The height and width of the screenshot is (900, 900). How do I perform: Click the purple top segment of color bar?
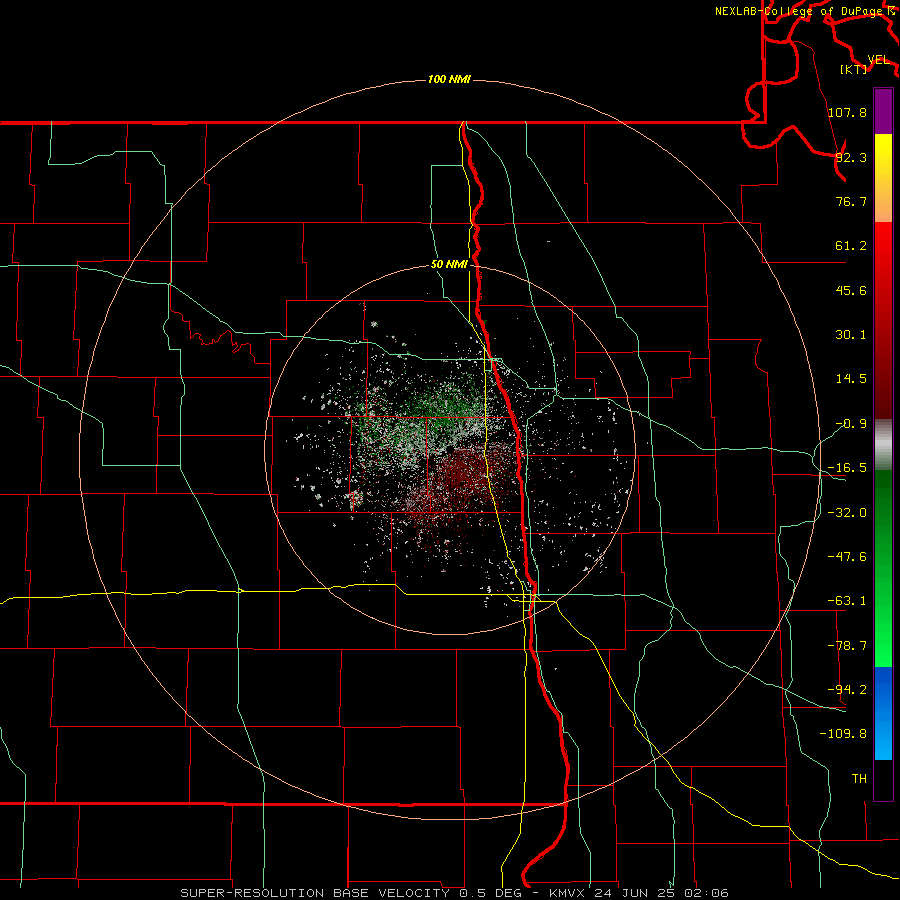(883, 111)
